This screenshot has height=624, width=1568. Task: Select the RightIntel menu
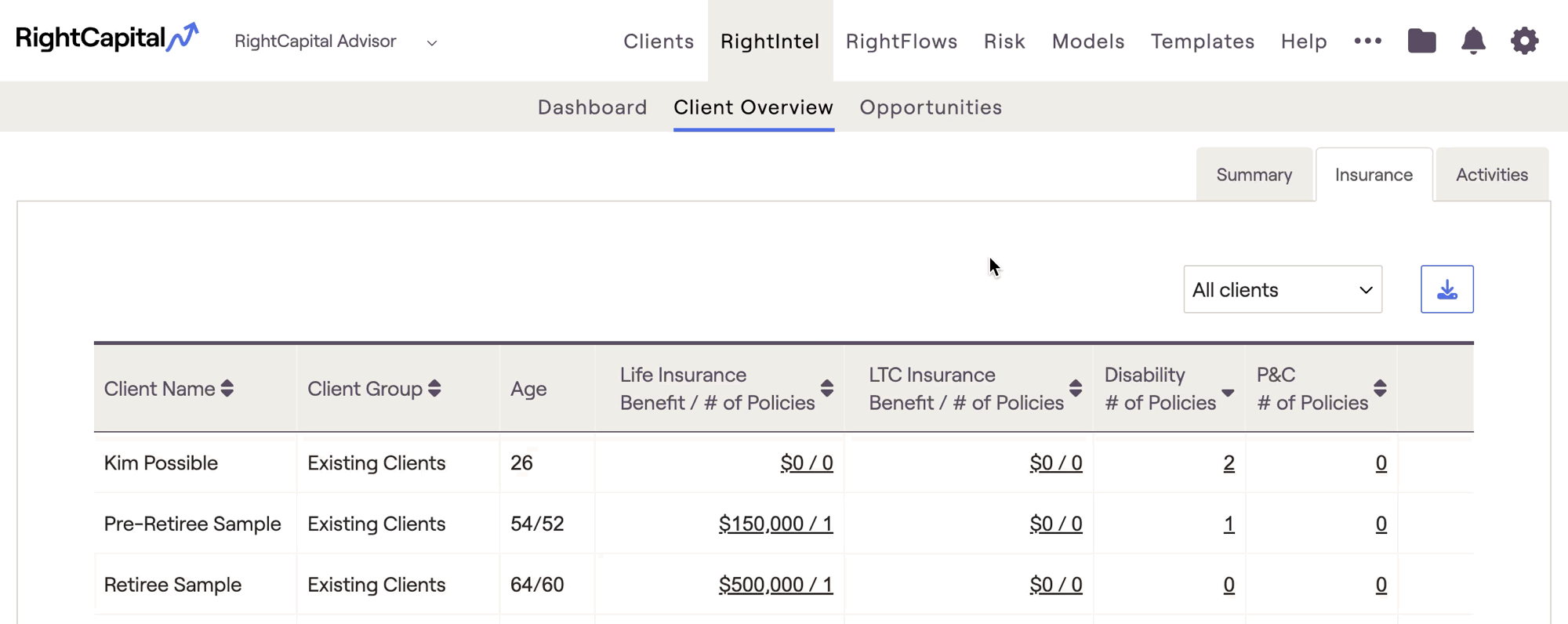coord(770,41)
